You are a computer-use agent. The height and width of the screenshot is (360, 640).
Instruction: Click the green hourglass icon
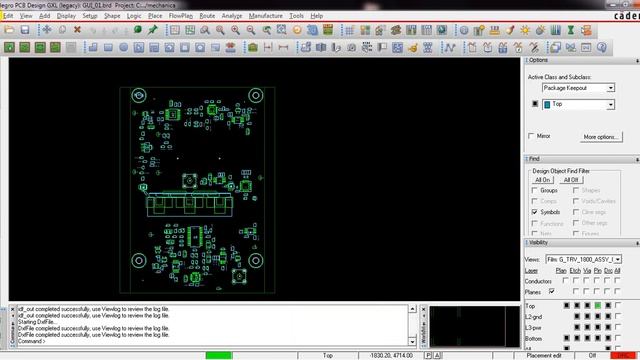coord(571,30)
